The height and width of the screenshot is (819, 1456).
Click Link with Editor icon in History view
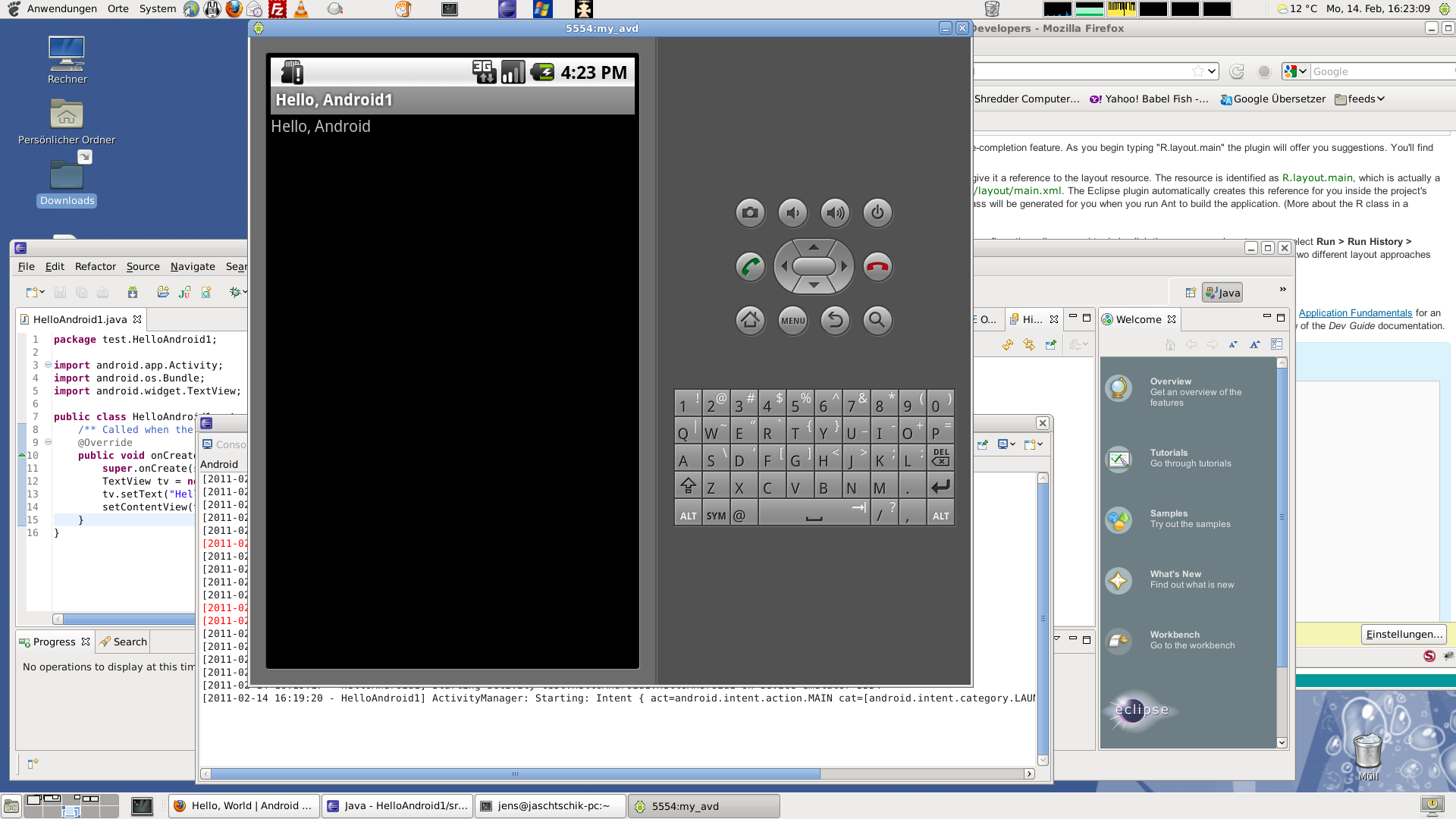[x=1029, y=344]
